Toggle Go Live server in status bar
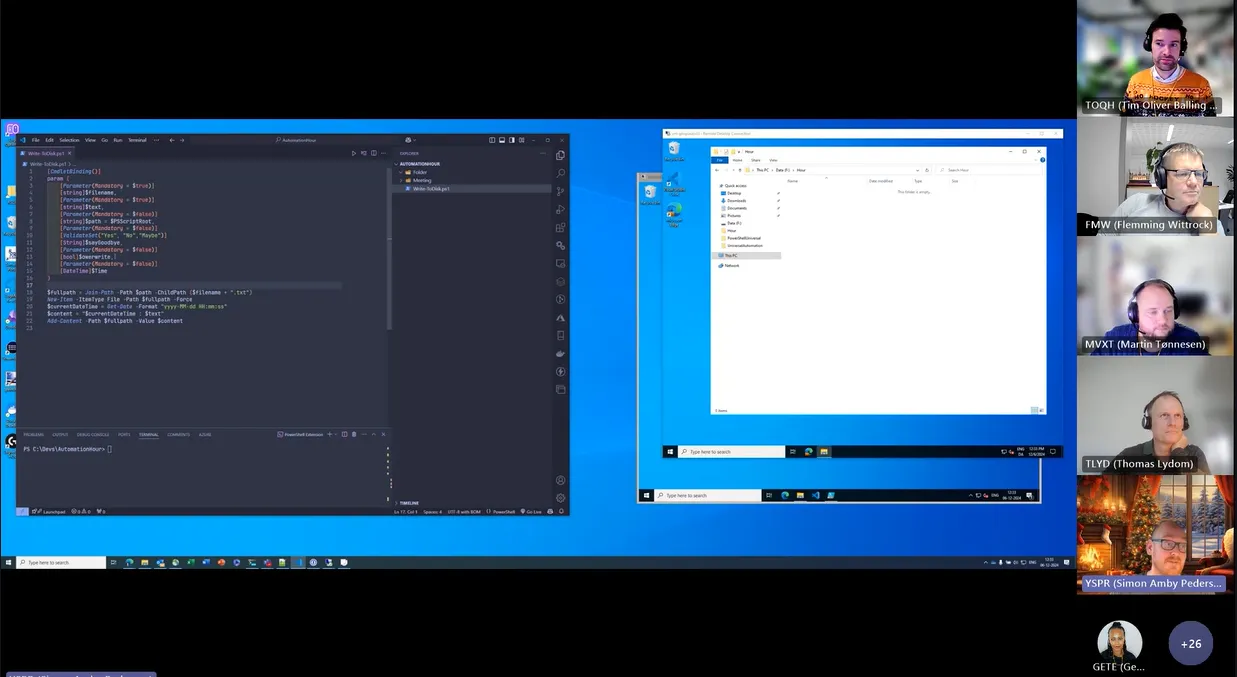The image size is (1237, 677). [533, 511]
